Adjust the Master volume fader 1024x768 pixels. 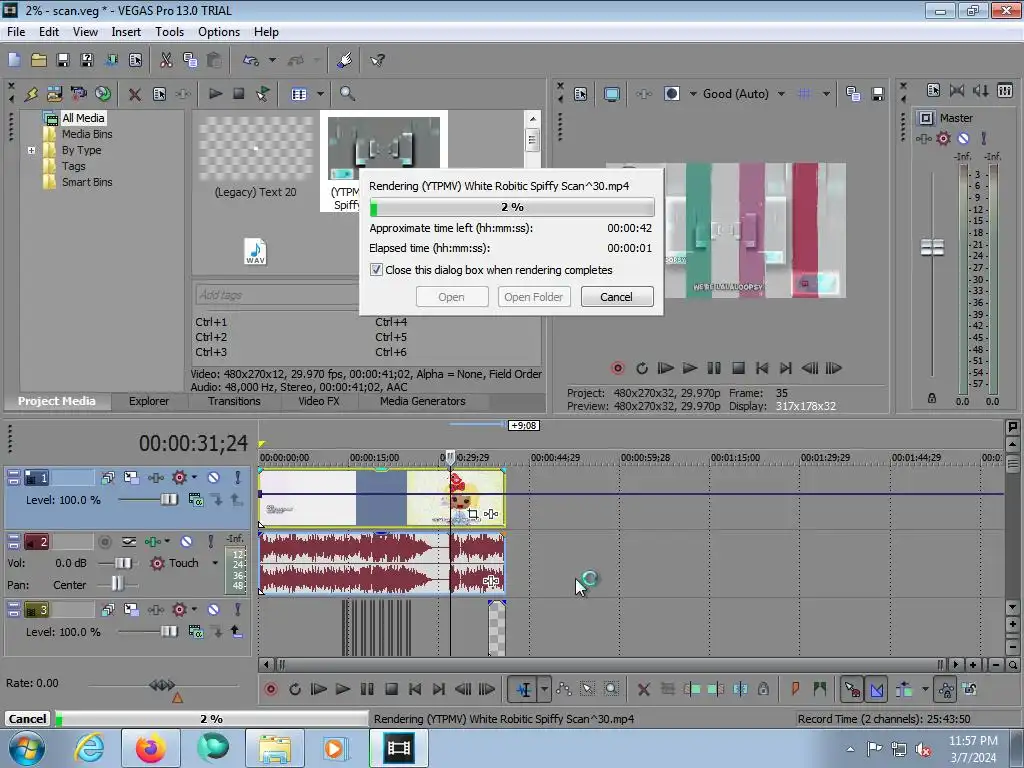point(932,248)
